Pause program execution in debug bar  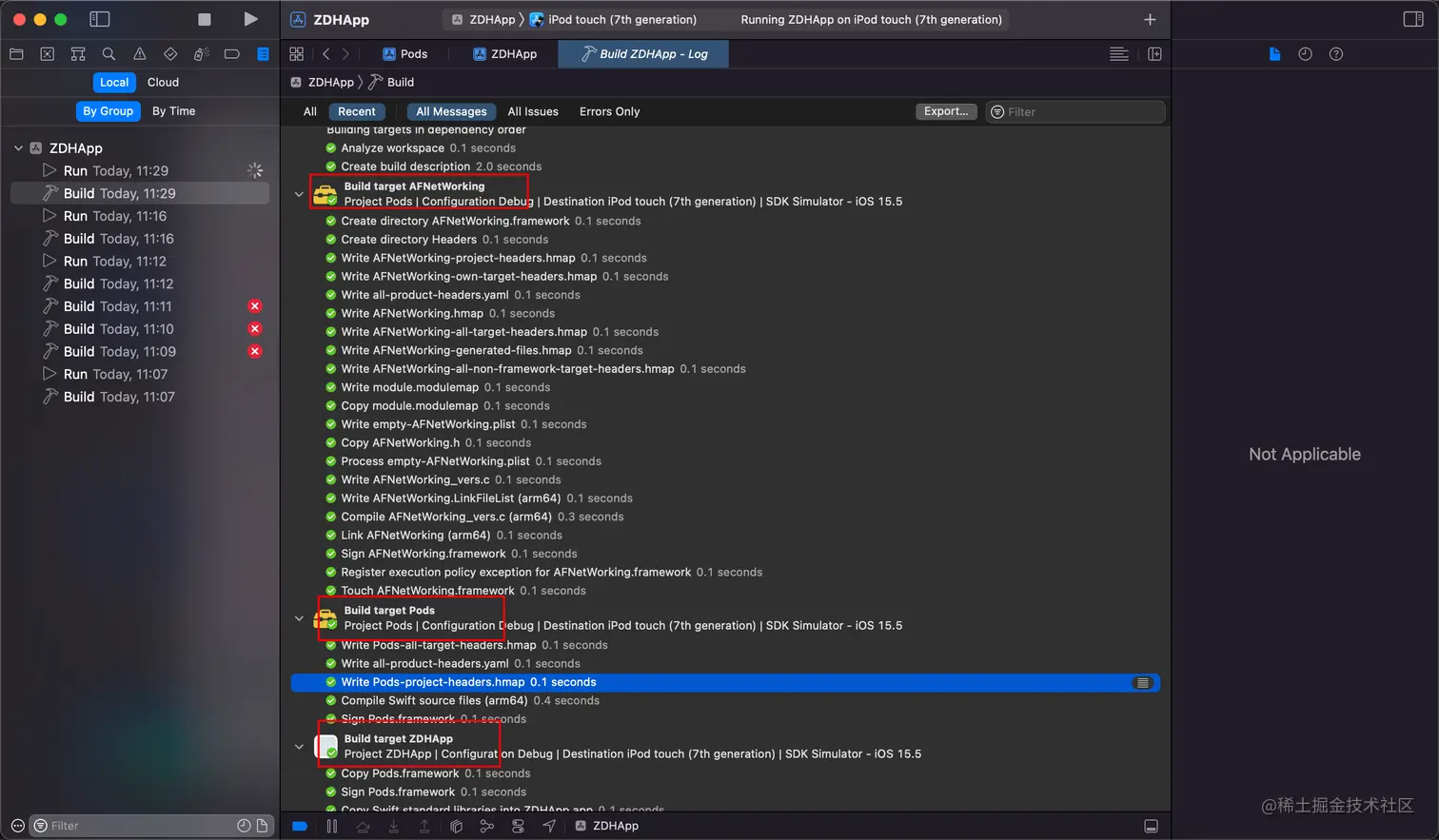pyautogui.click(x=331, y=826)
